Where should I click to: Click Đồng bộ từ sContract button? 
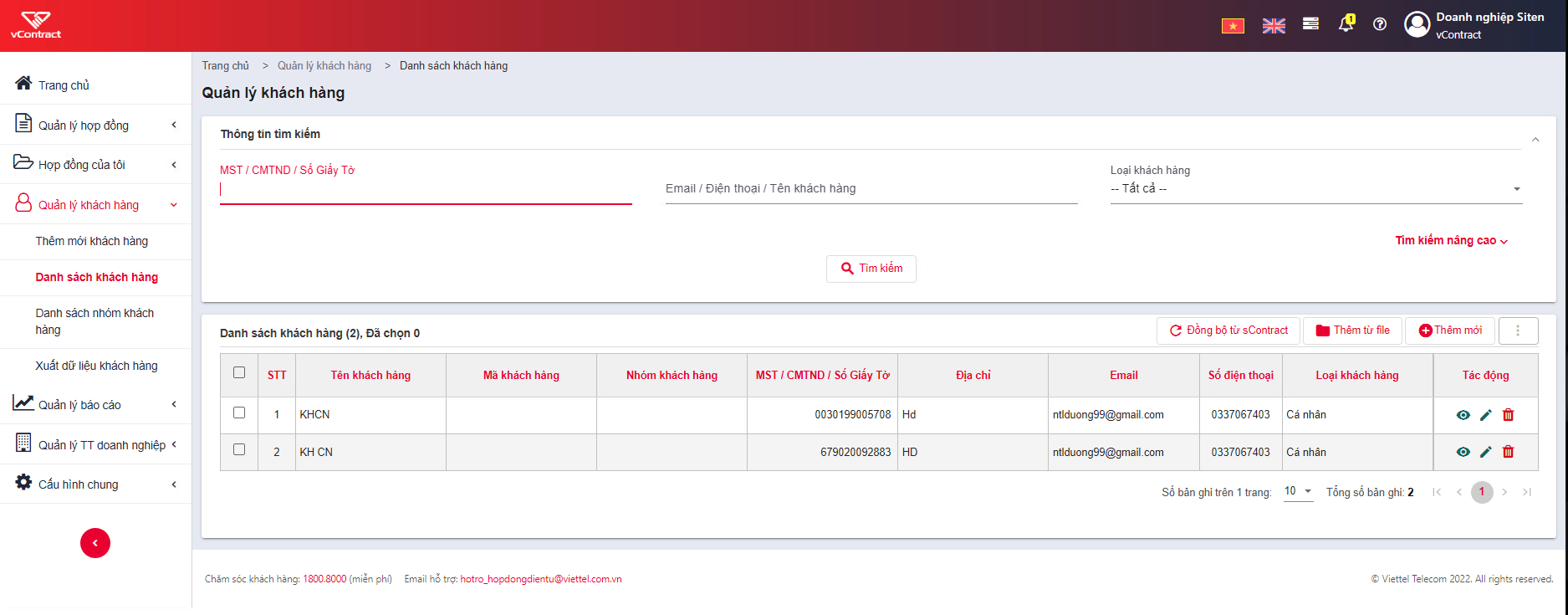tap(1228, 331)
